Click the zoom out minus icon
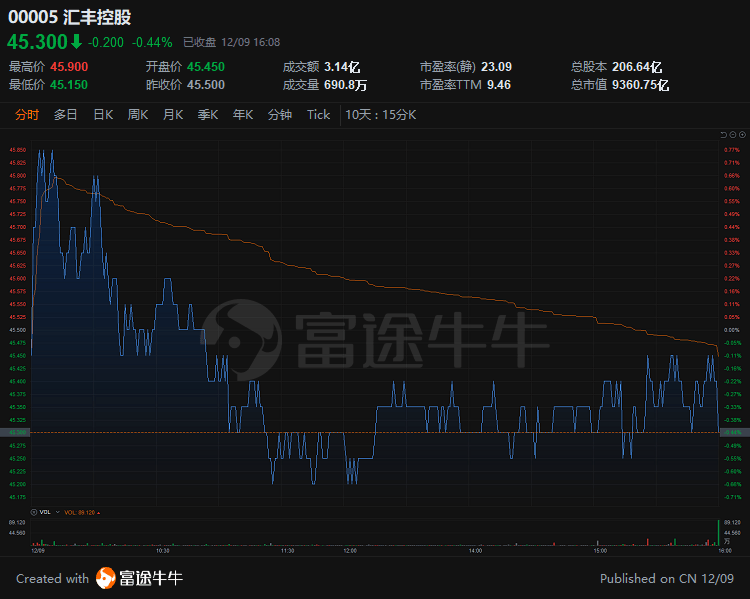The width and height of the screenshot is (750, 599). pos(733,136)
